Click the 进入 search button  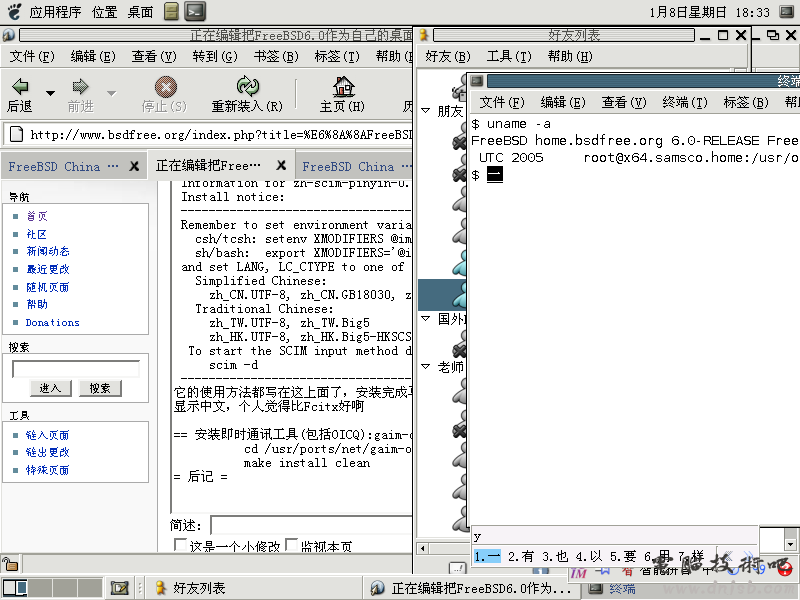tap(50, 388)
